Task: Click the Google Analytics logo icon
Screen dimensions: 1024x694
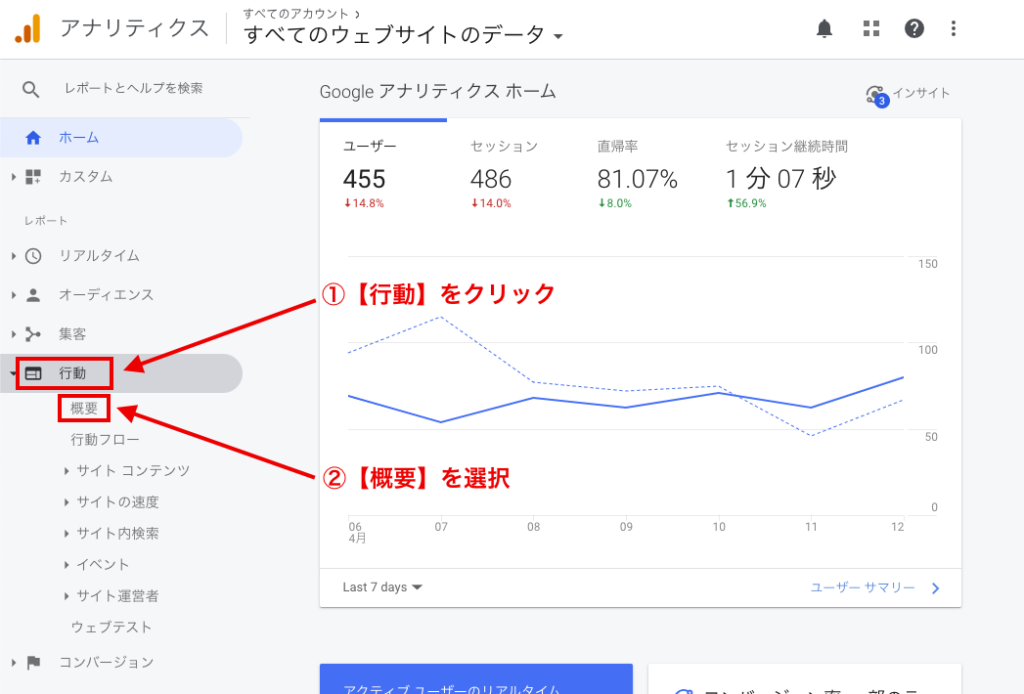Action: (28, 29)
